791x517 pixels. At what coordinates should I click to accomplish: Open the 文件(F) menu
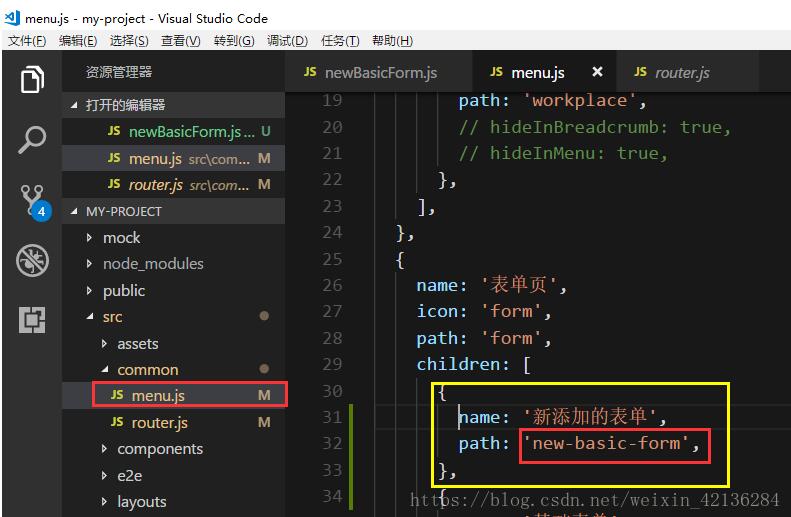pyautogui.click(x=27, y=40)
